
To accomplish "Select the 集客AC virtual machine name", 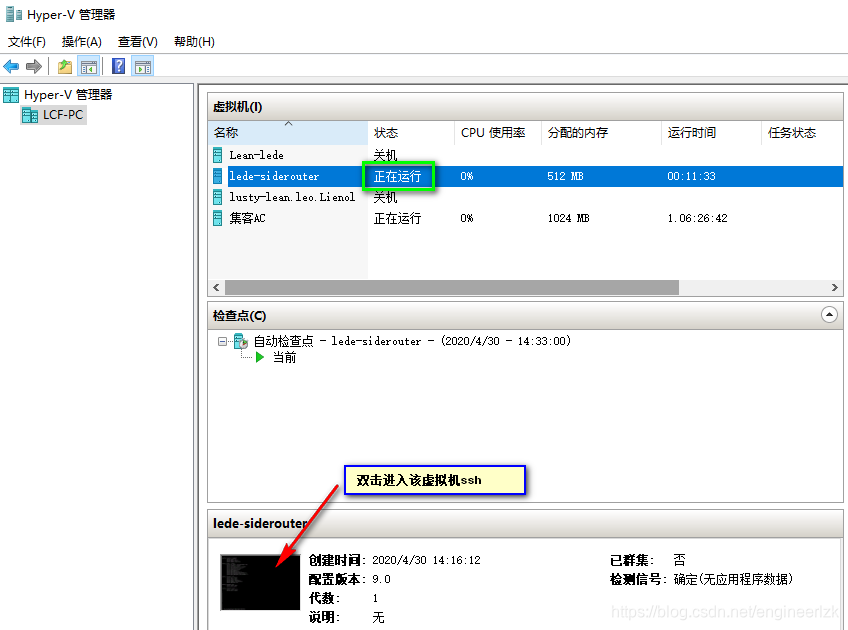I will click(x=247, y=218).
